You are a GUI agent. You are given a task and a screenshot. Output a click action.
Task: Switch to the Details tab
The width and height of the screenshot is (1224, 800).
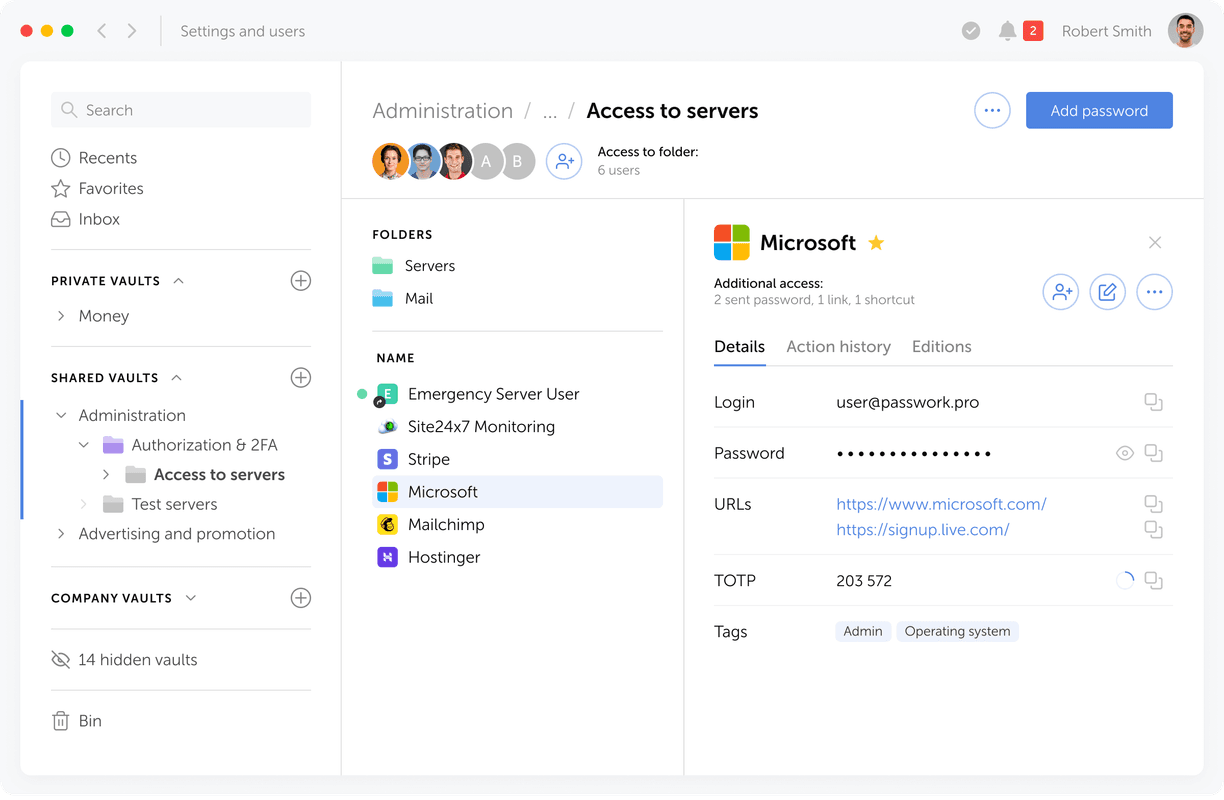(x=739, y=347)
